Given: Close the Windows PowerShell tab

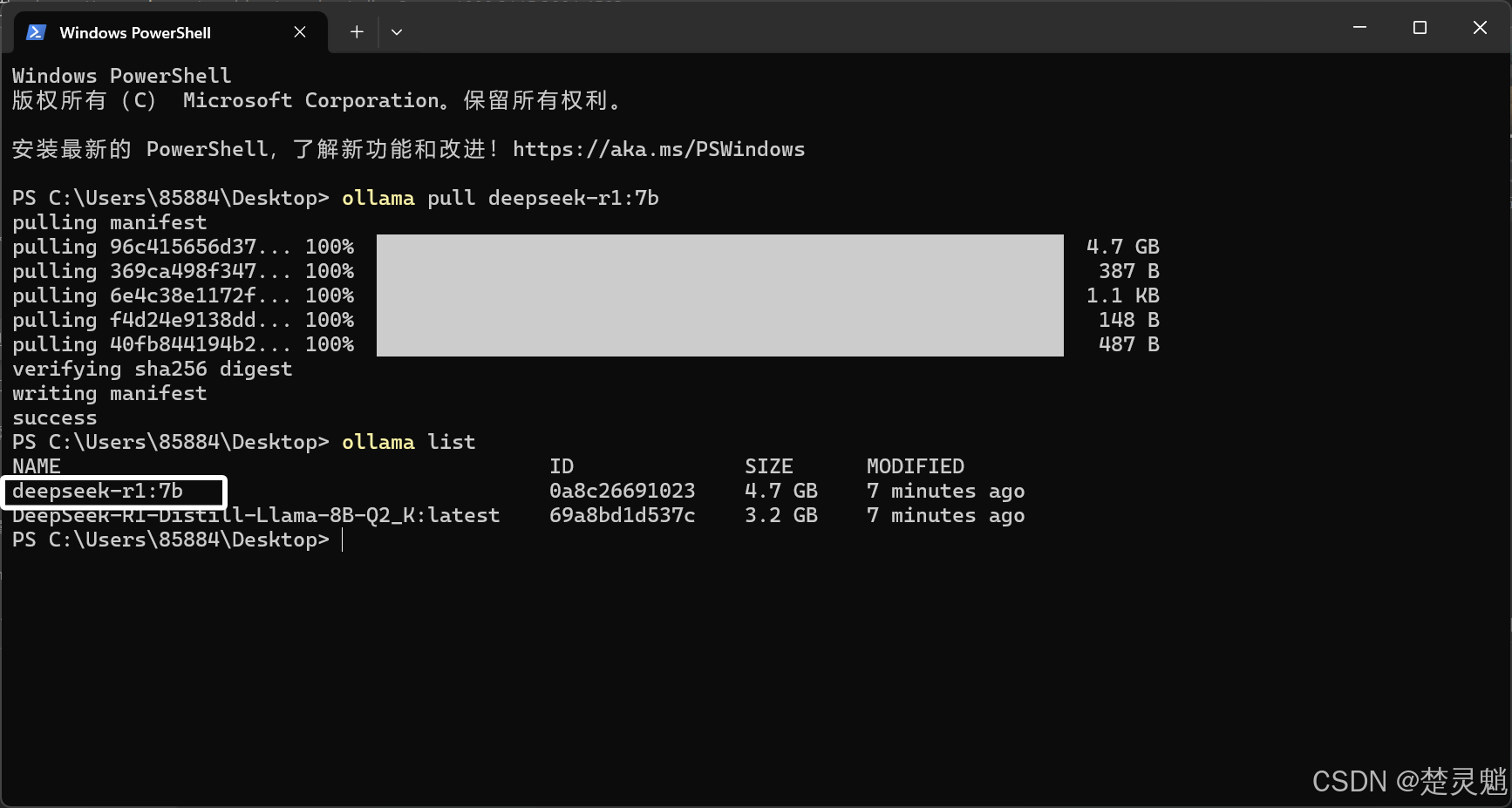Looking at the screenshot, I should pos(300,32).
